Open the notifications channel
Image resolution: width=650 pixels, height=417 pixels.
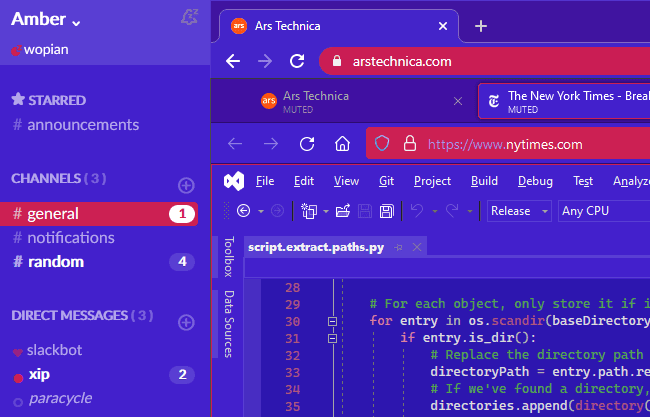63,238
